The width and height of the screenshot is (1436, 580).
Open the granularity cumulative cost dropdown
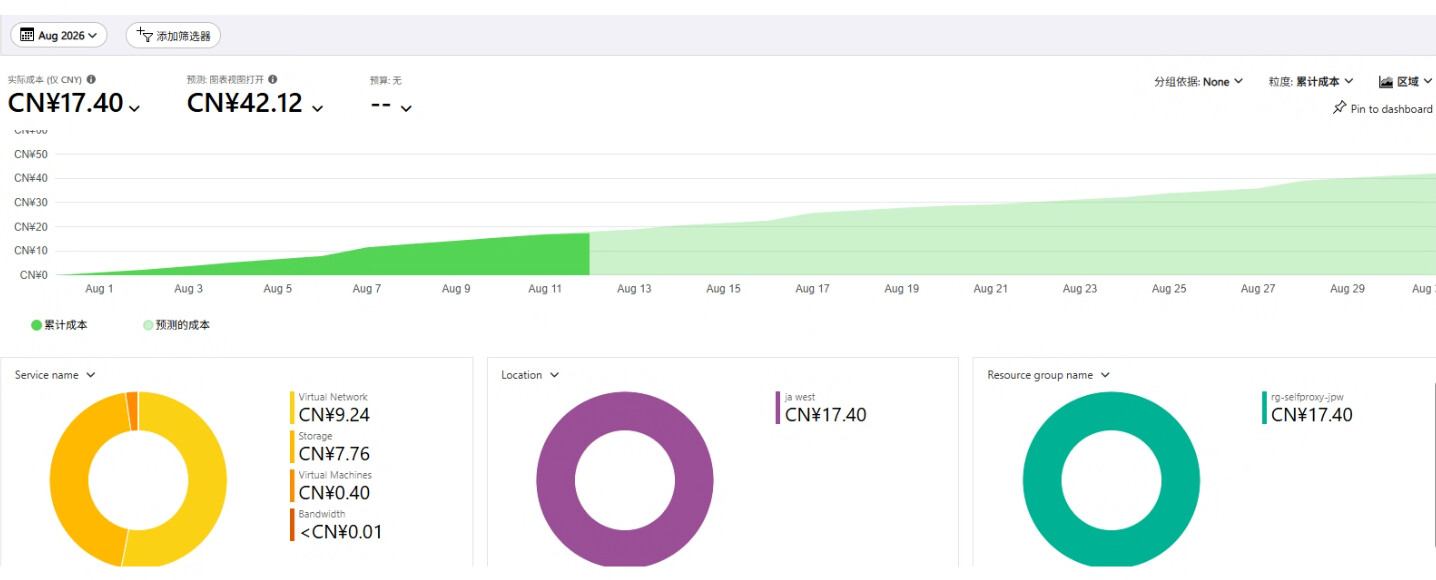(x=1311, y=82)
